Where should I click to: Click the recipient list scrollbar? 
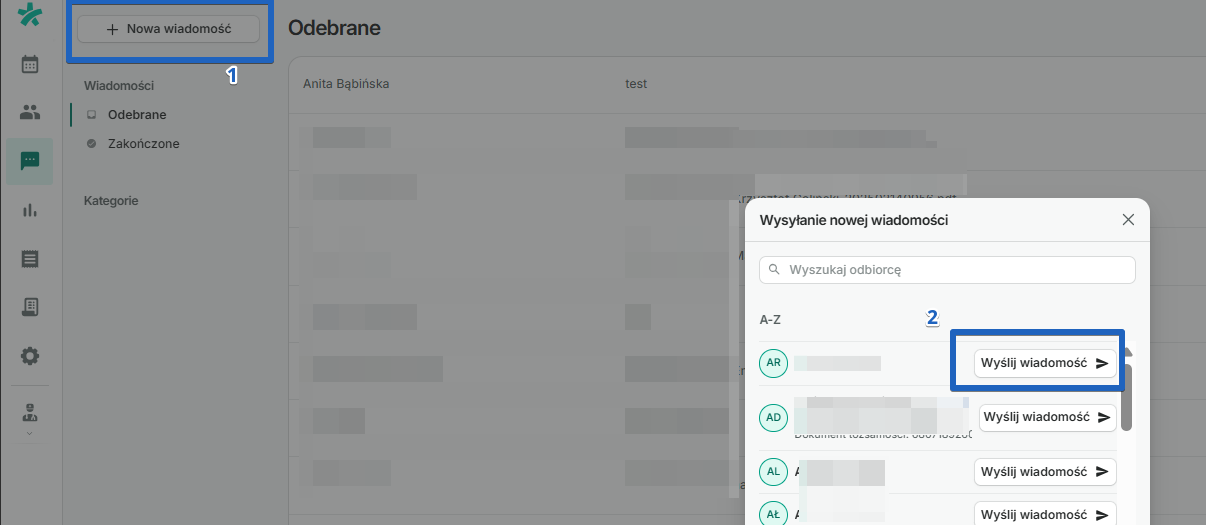tap(1127, 396)
